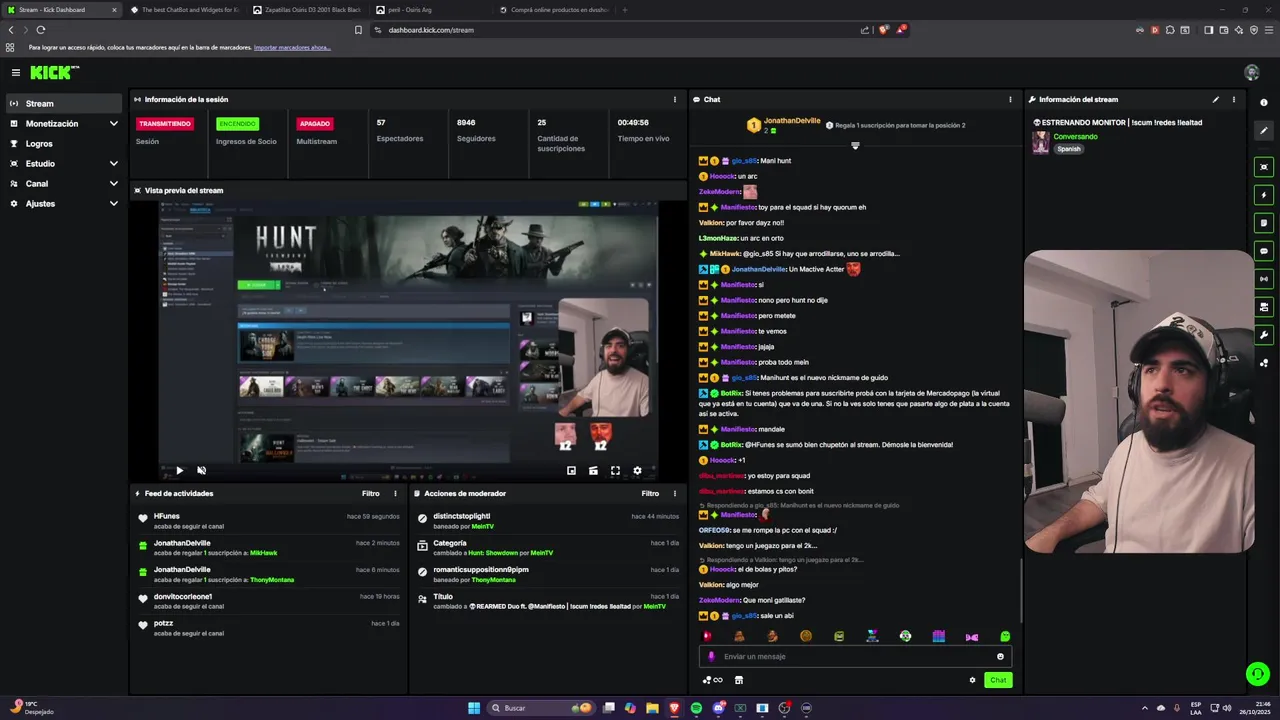Toggle the moderator actions note widget
The height and width of the screenshot is (720, 1280).
[1264, 223]
